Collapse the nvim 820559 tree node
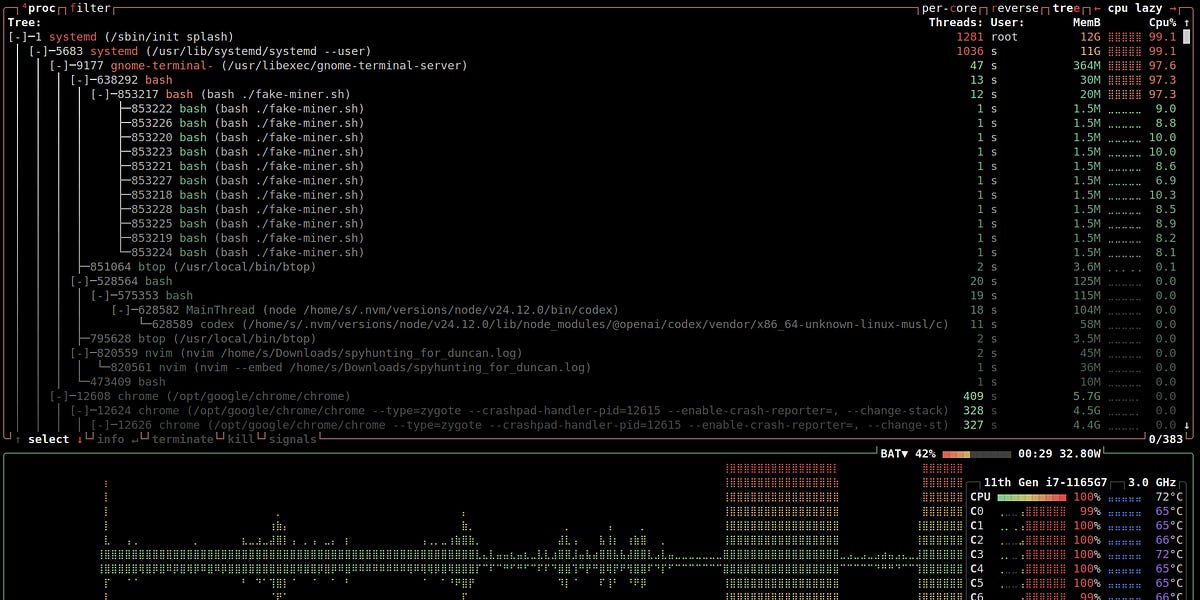The width and height of the screenshot is (1200, 600). (80, 353)
